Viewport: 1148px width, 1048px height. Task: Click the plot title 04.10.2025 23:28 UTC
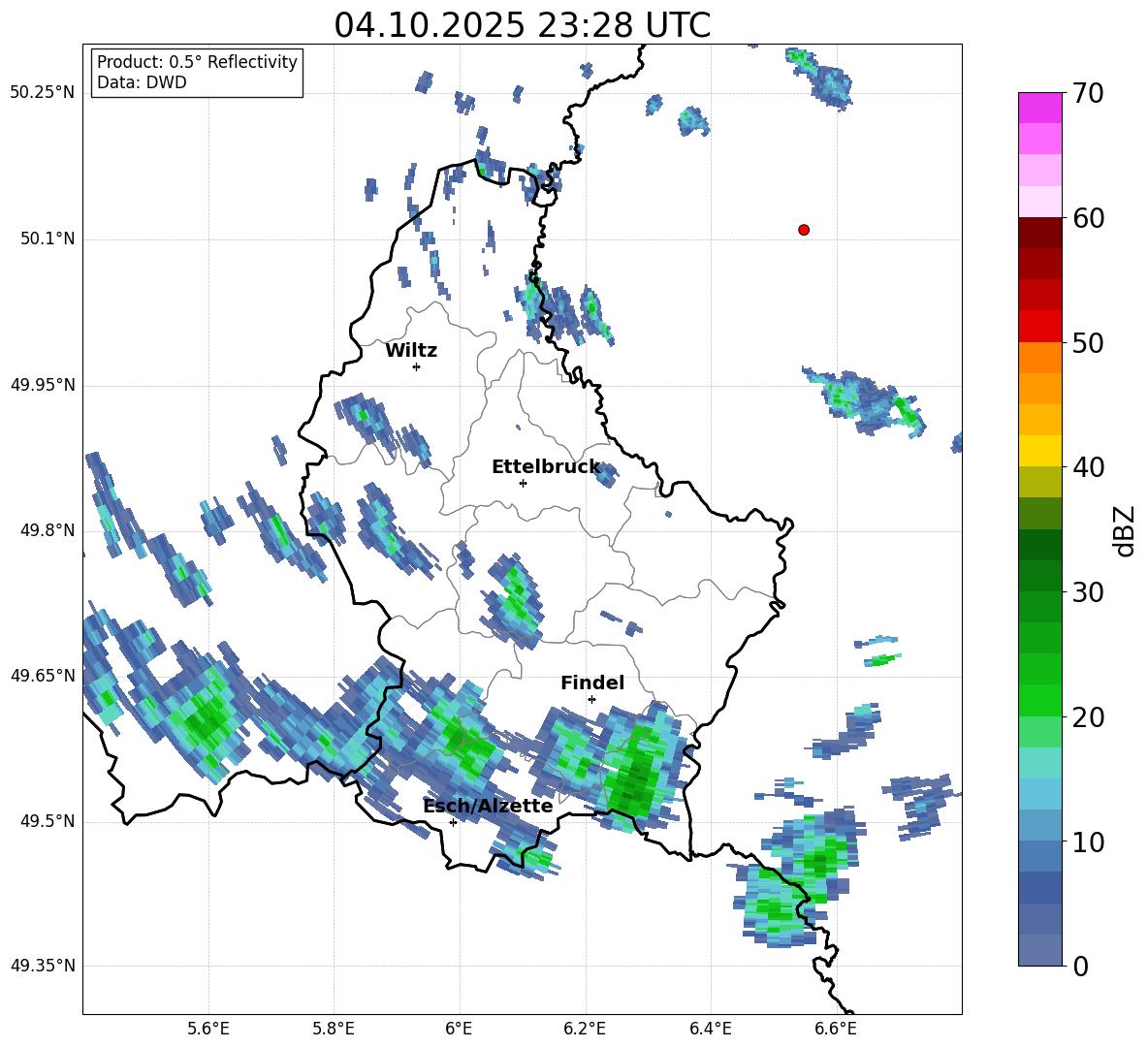tap(522, 25)
